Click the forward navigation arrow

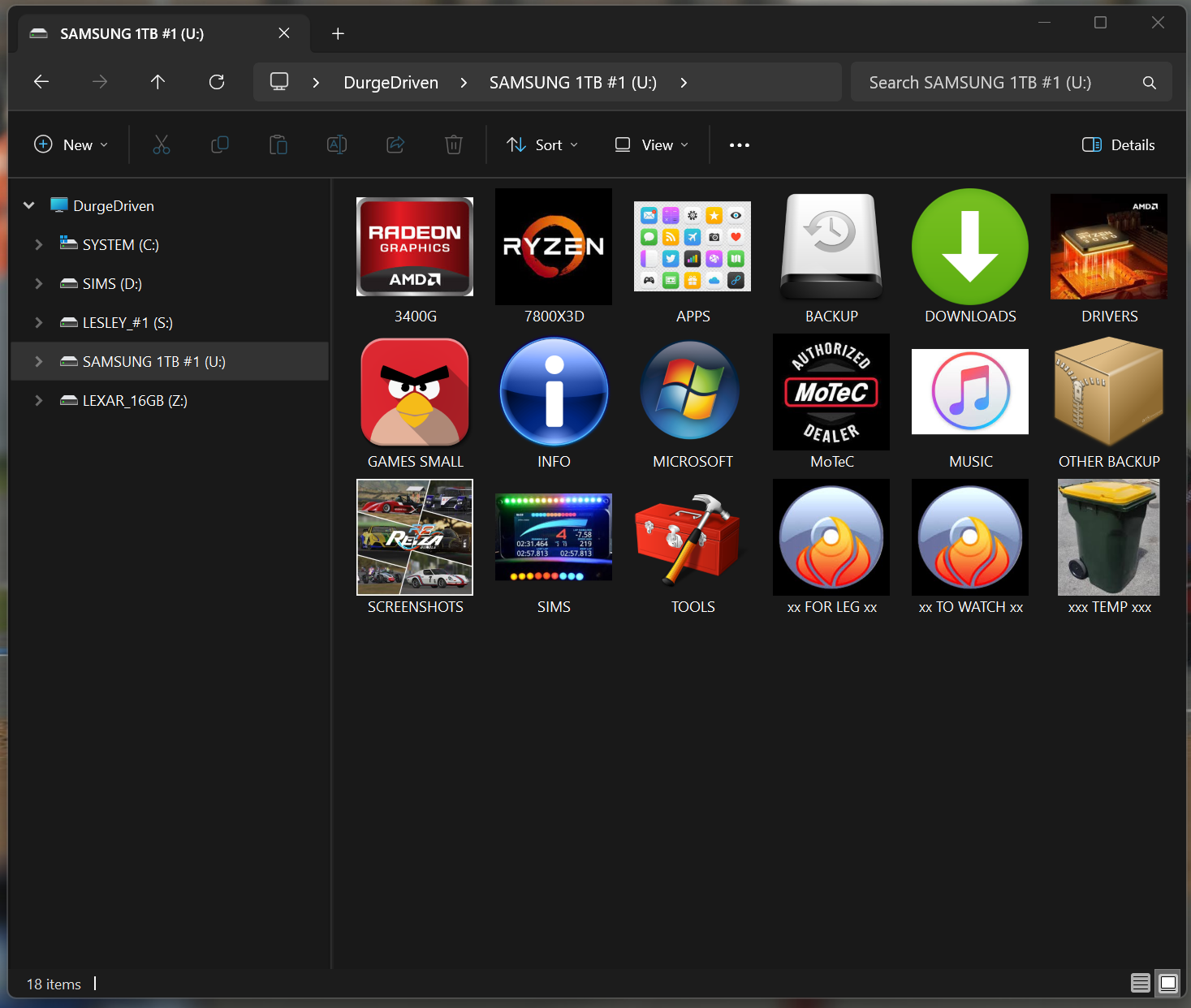(x=100, y=82)
